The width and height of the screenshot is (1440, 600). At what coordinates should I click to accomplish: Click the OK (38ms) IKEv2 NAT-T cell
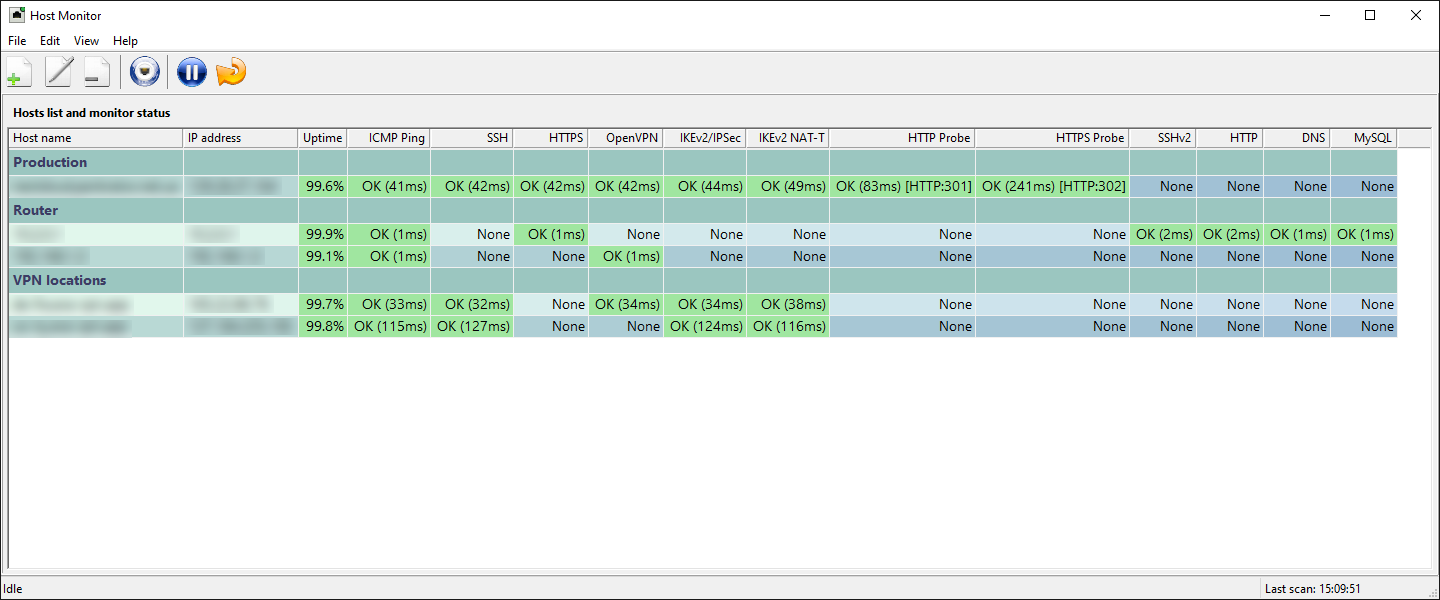pyautogui.click(x=788, y=304)
